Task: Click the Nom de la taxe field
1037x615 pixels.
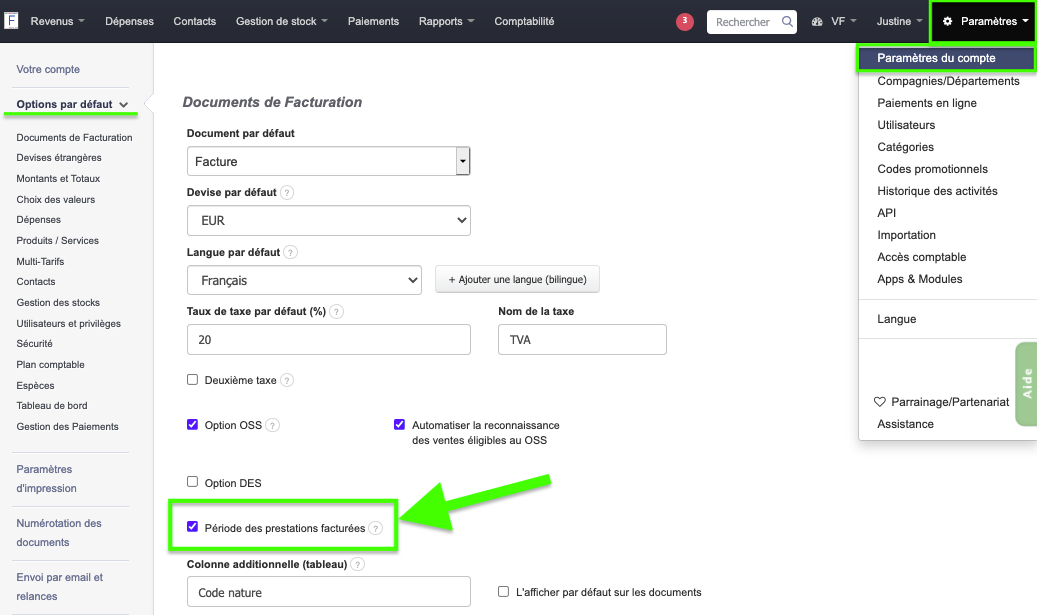Action: (x=582, y=340)
